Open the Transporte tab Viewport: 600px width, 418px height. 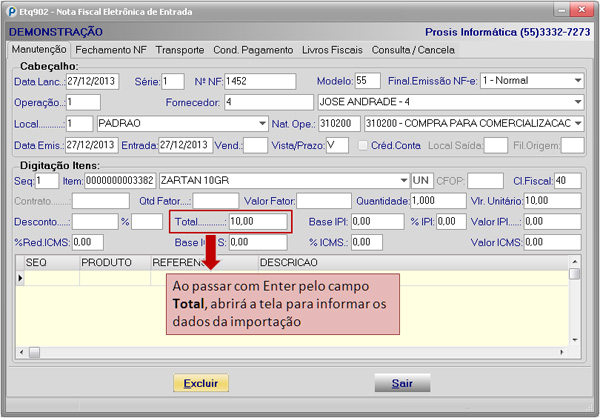coord(181,49)
